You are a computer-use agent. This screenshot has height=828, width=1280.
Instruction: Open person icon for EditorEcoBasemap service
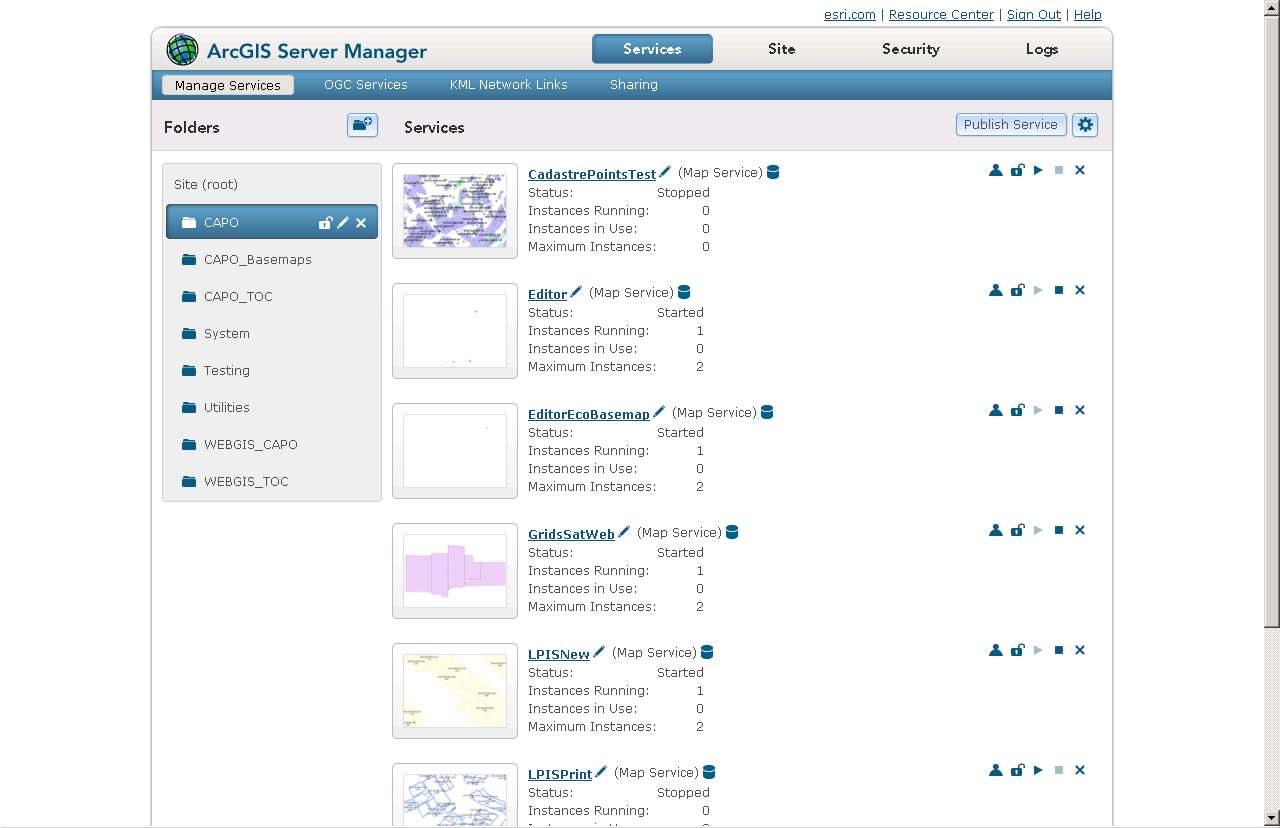[x=996, y=410]
